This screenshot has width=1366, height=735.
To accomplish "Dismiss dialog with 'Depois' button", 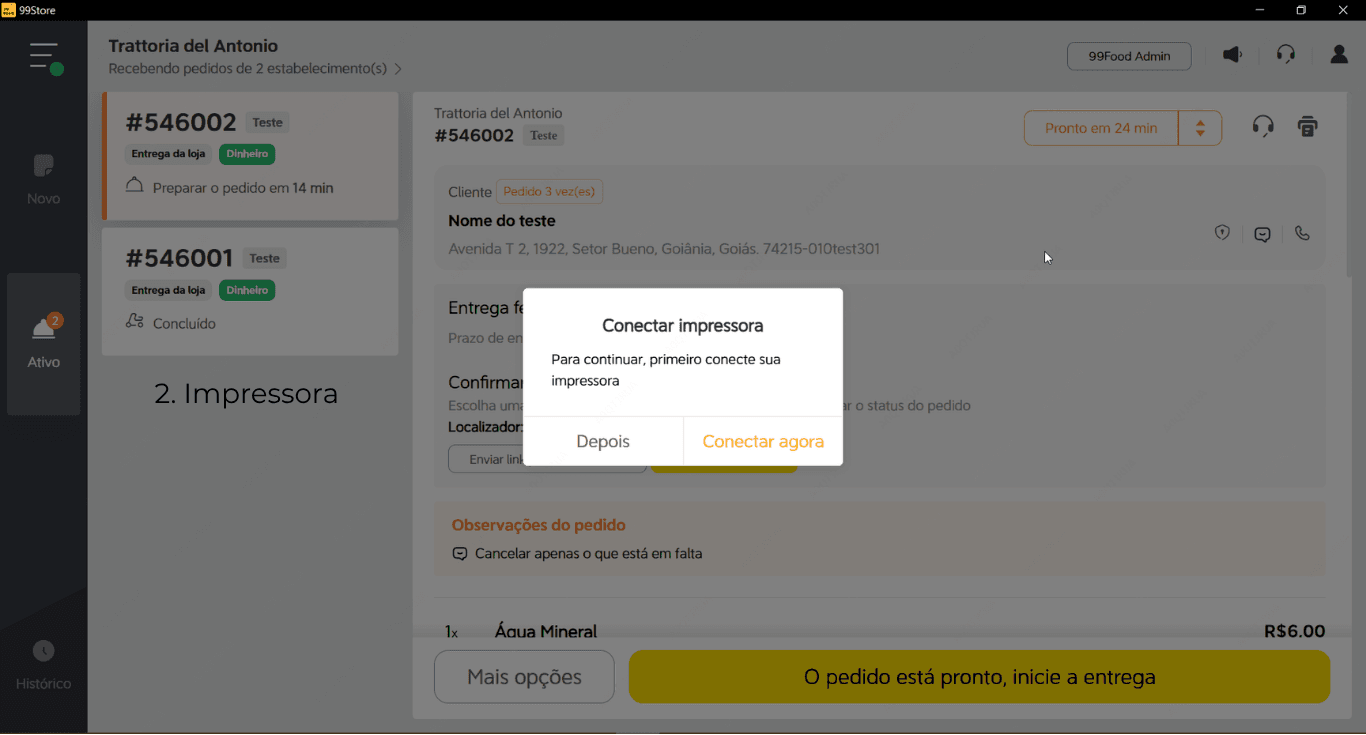I will pos(603,441).
